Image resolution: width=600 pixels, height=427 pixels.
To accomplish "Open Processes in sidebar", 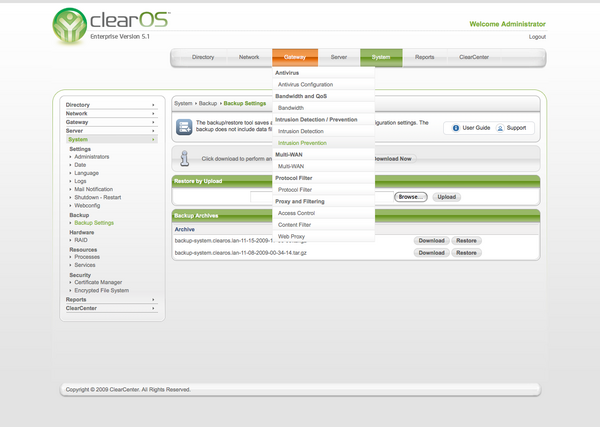I will [87, 257].
